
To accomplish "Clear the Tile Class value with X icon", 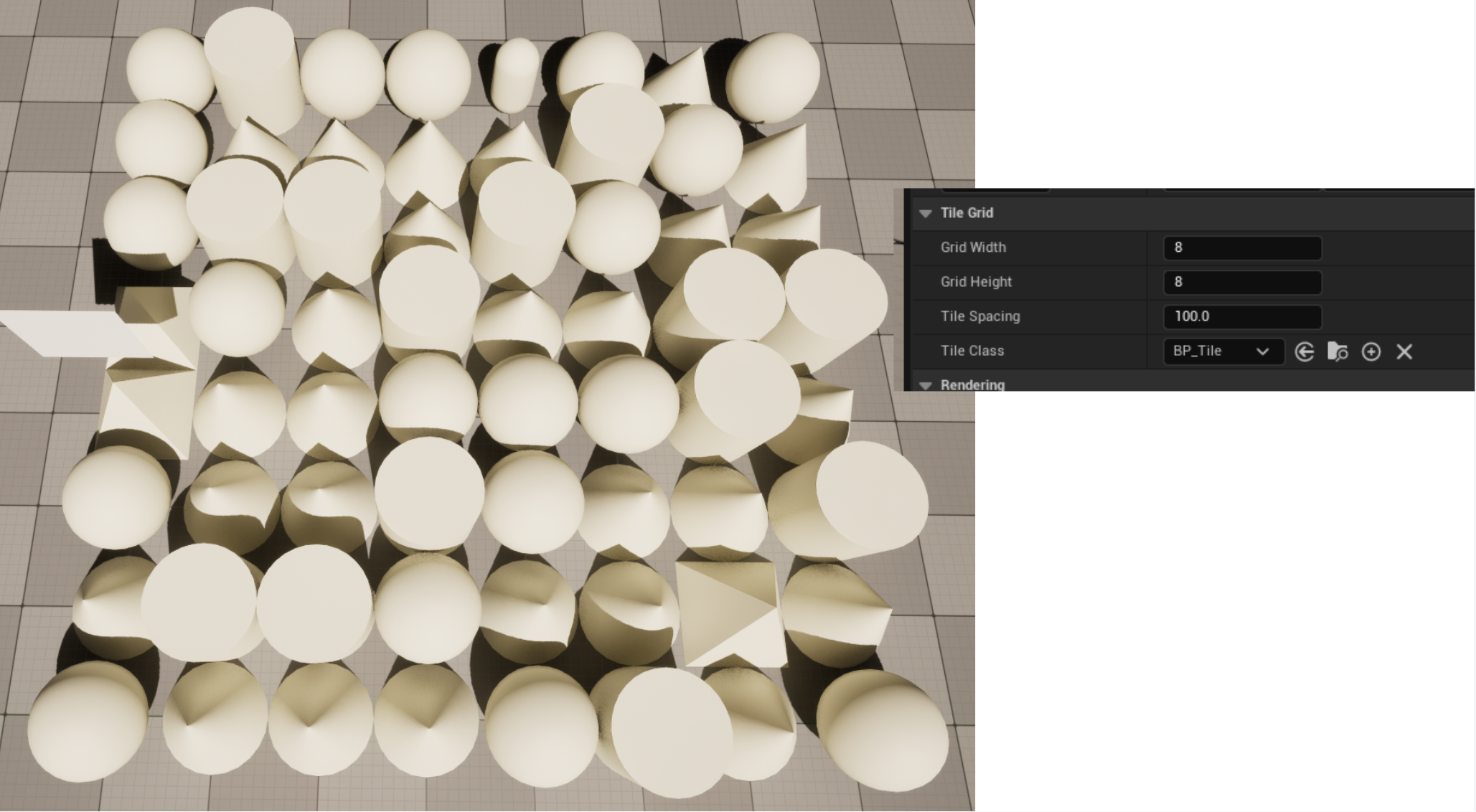I will [x=1404, y=351].
